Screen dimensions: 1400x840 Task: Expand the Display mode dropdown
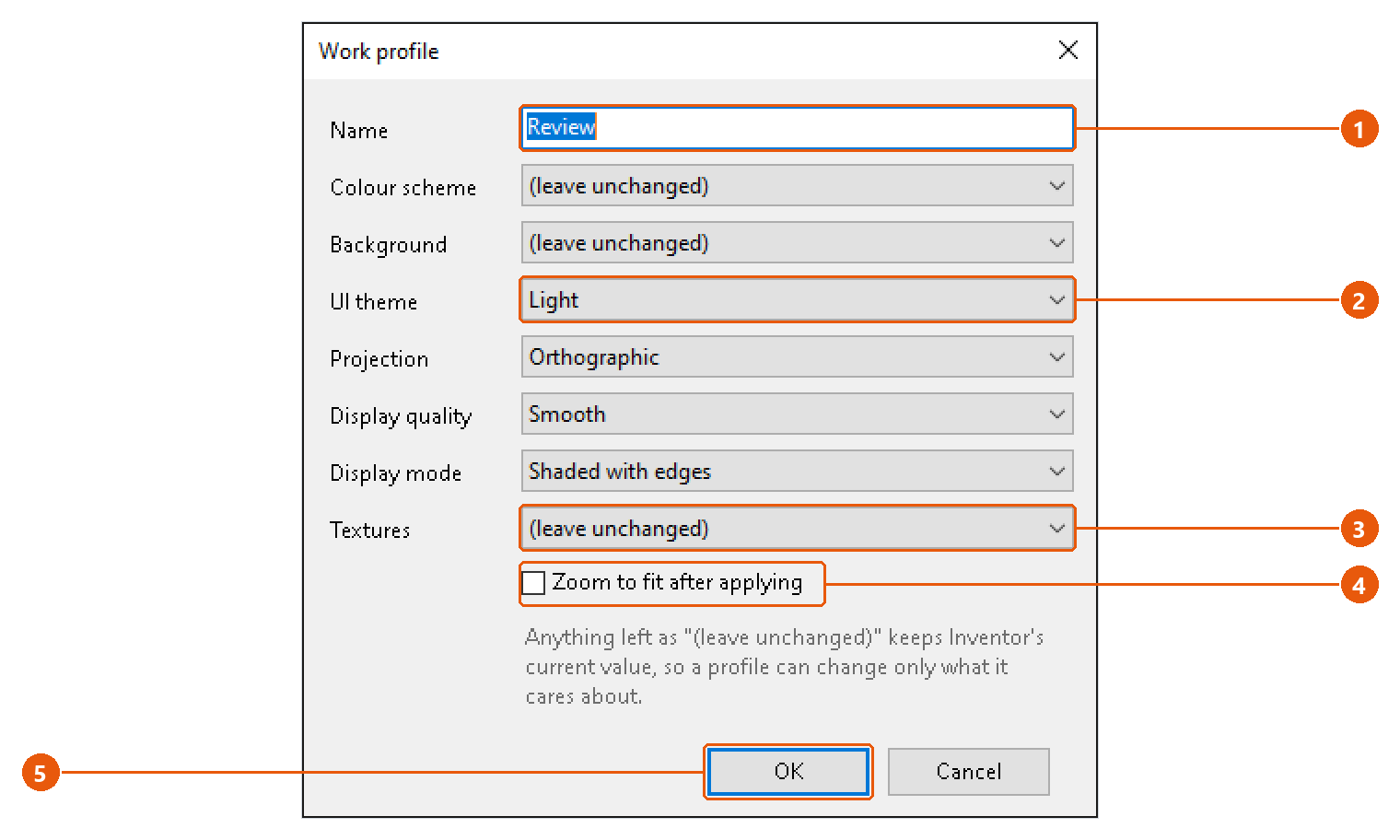[798, 472]
